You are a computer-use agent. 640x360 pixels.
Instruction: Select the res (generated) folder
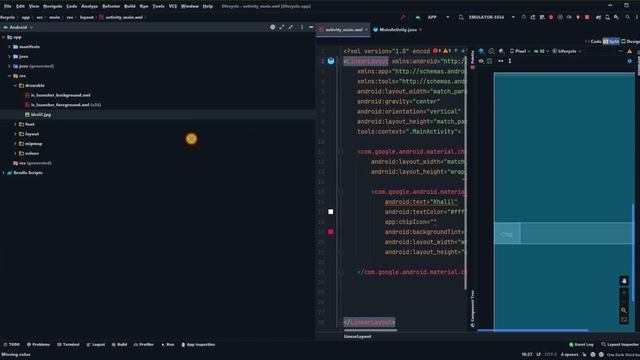[x=32, y=163]
